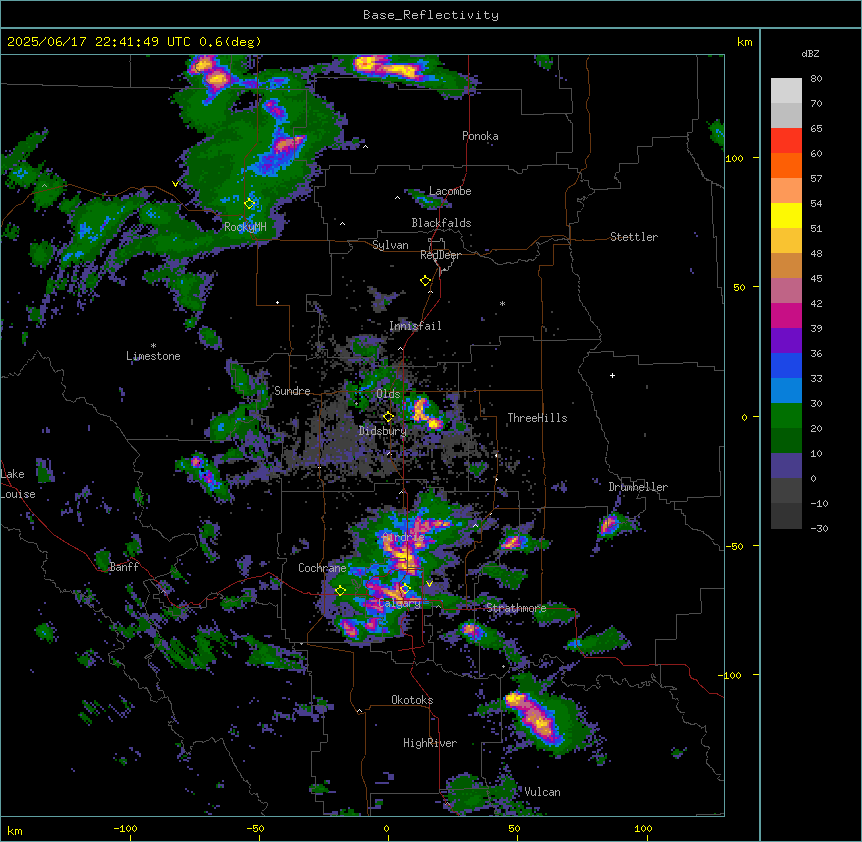Click the dBZ legend heading
Screen dimensions: 862x842
tap(810, 53)
